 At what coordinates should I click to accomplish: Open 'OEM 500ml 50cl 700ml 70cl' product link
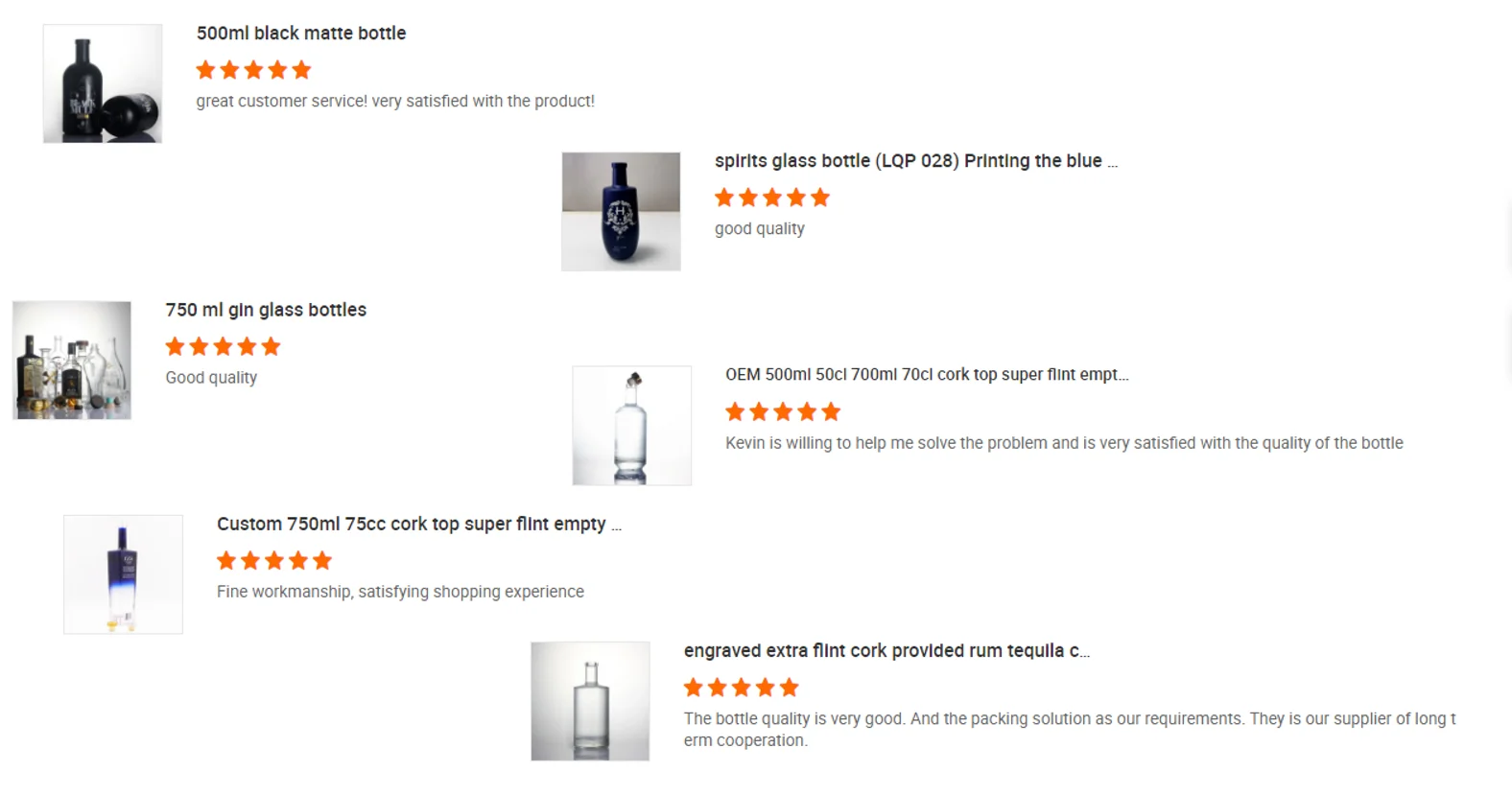point(926,375)
